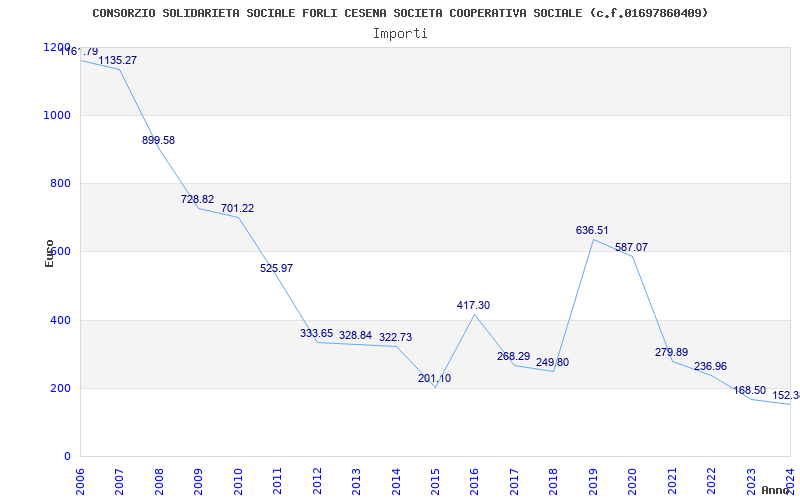Click the data label 1135.27

click(118, 60)
